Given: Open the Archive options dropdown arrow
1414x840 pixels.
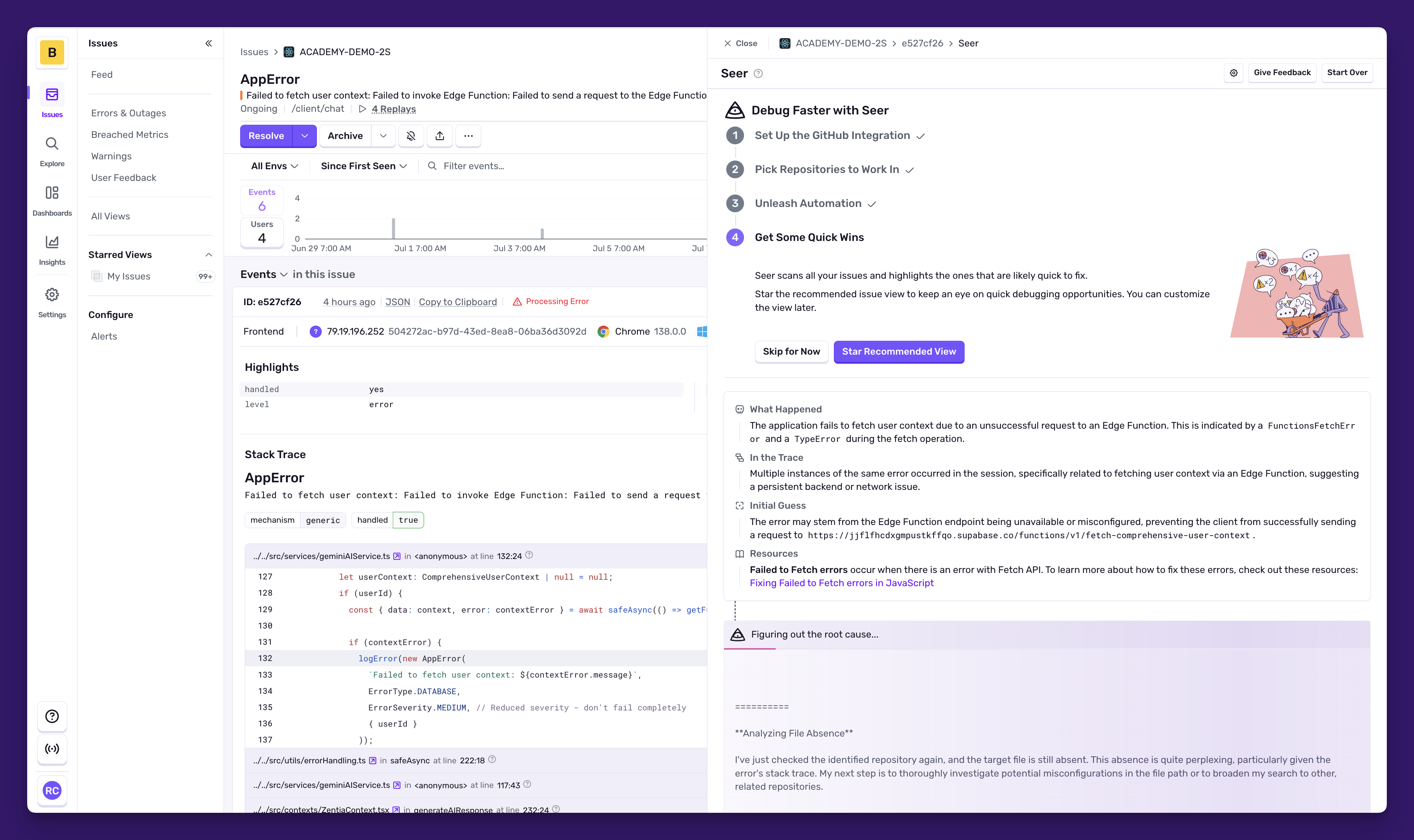Looking at the screenshot, I should coord(383,136).
